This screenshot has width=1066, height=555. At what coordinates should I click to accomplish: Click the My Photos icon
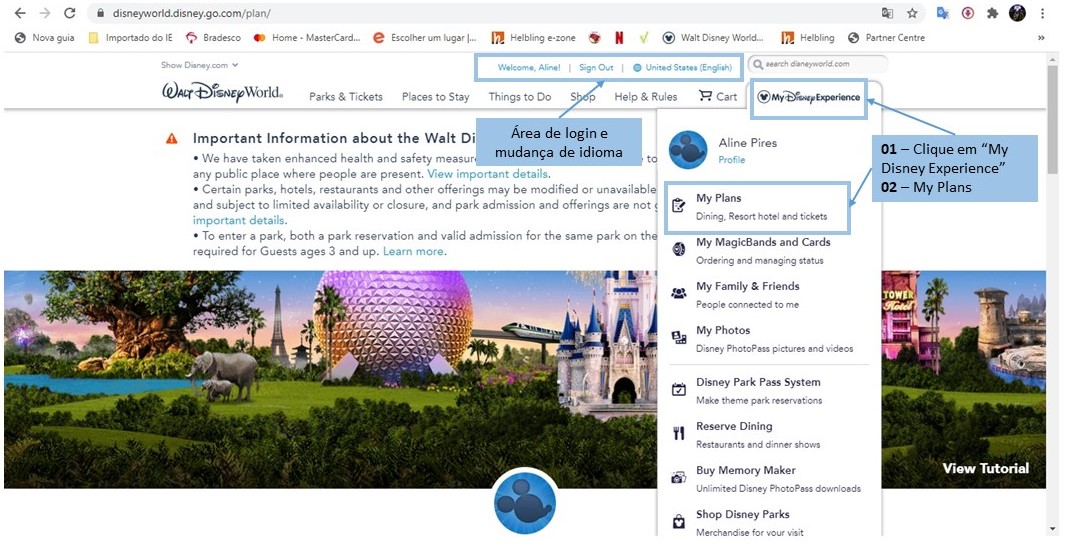[678, 337]
